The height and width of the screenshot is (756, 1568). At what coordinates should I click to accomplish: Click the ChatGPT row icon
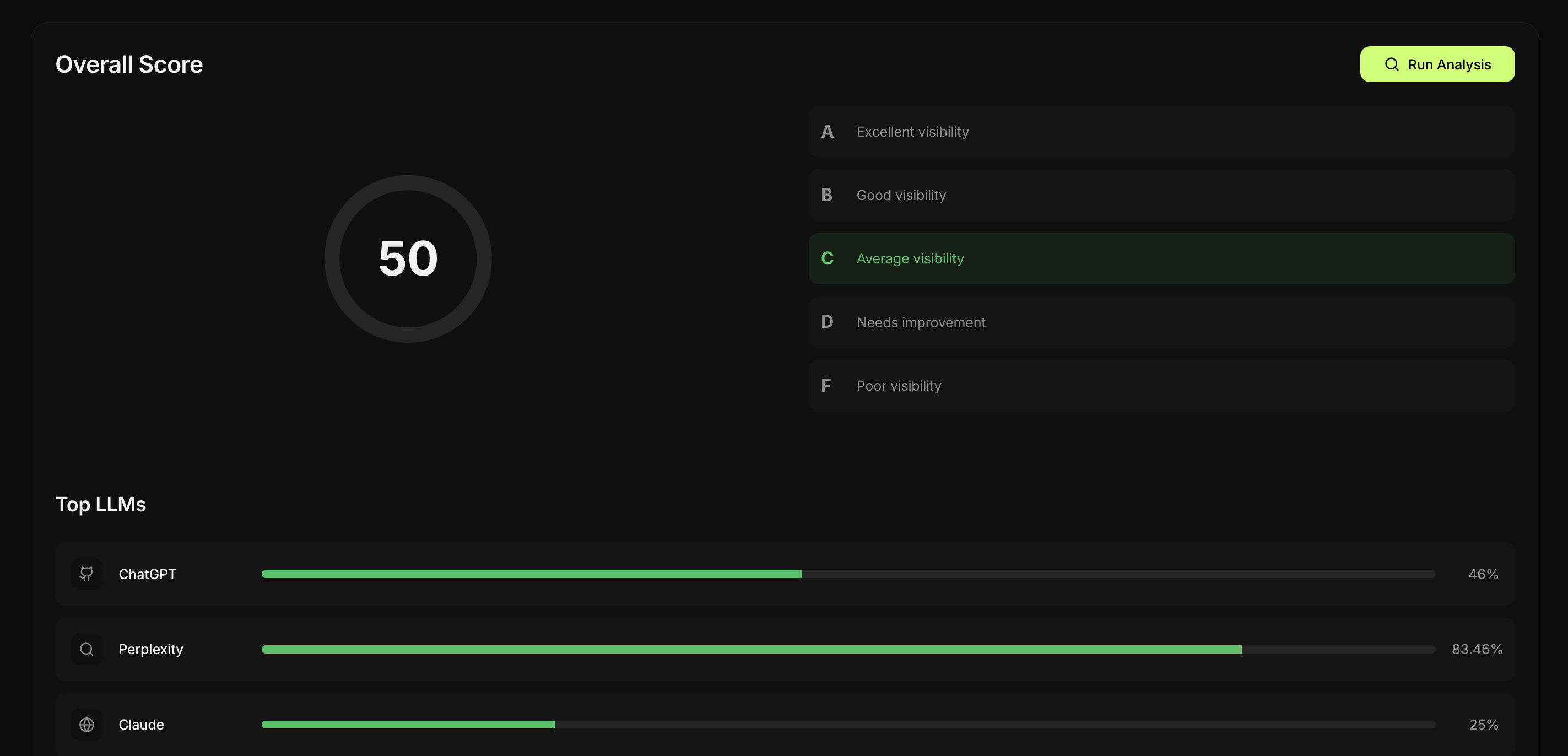tap(86, 574)
